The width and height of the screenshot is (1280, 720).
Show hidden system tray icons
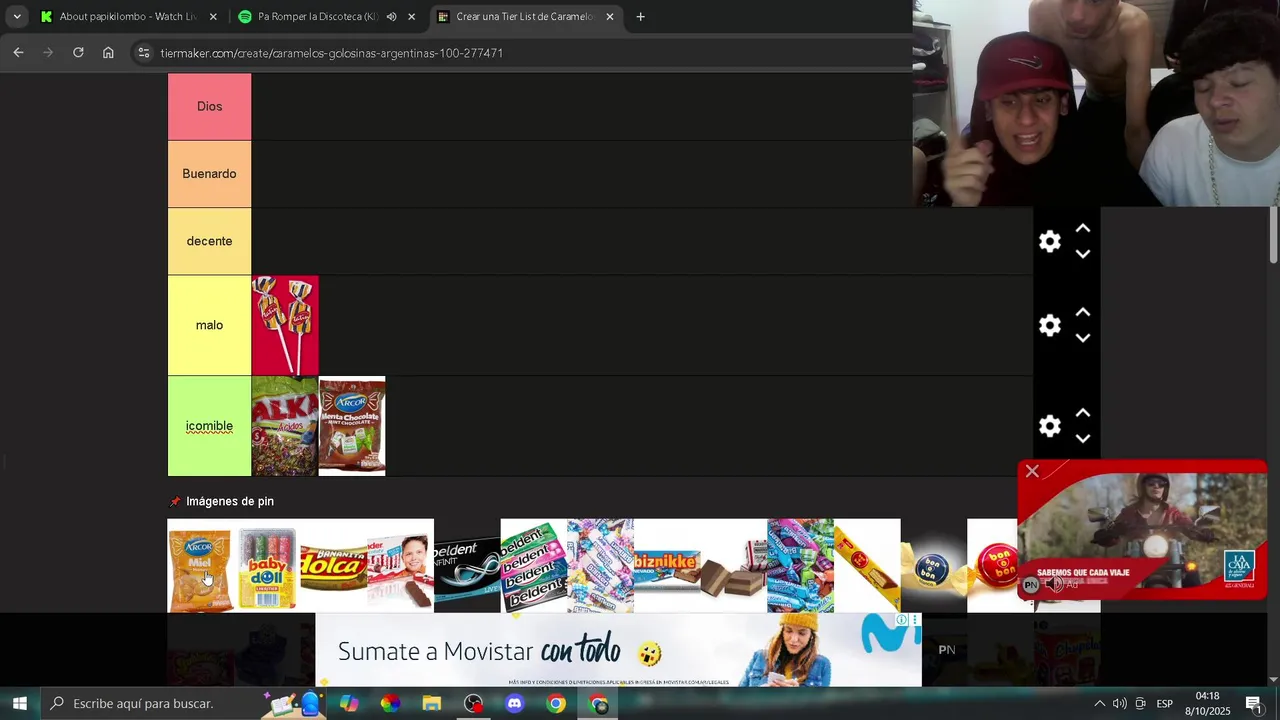pyautogui.click(x=1099, y=704)
